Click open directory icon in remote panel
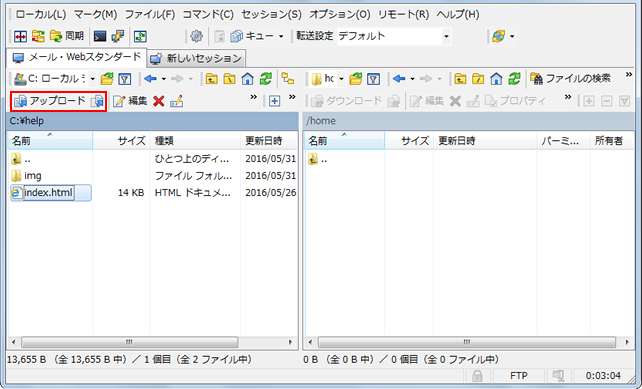The width and height of the screenshot is (642, 389). click(x=355, y=79)
